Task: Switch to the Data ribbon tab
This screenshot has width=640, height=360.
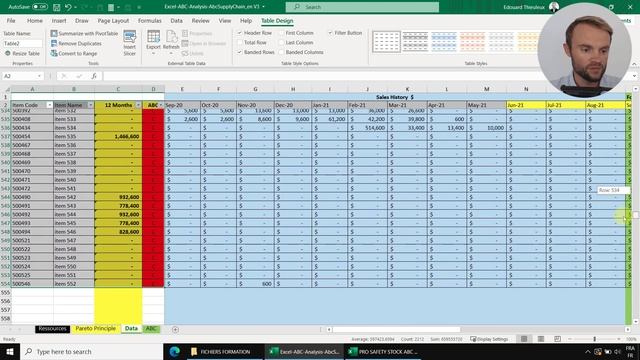Action: (x=176, y=20)
